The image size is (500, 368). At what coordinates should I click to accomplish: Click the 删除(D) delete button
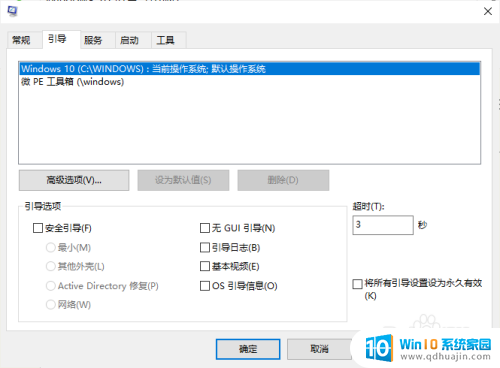pyautogui.click(x=283, y=180)
